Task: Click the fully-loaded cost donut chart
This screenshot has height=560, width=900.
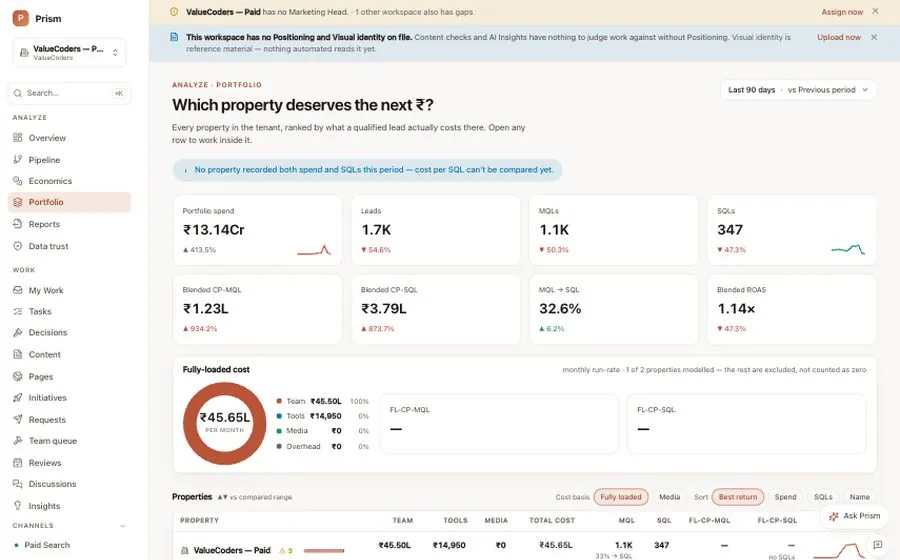Action: click(x=224, y=423)
